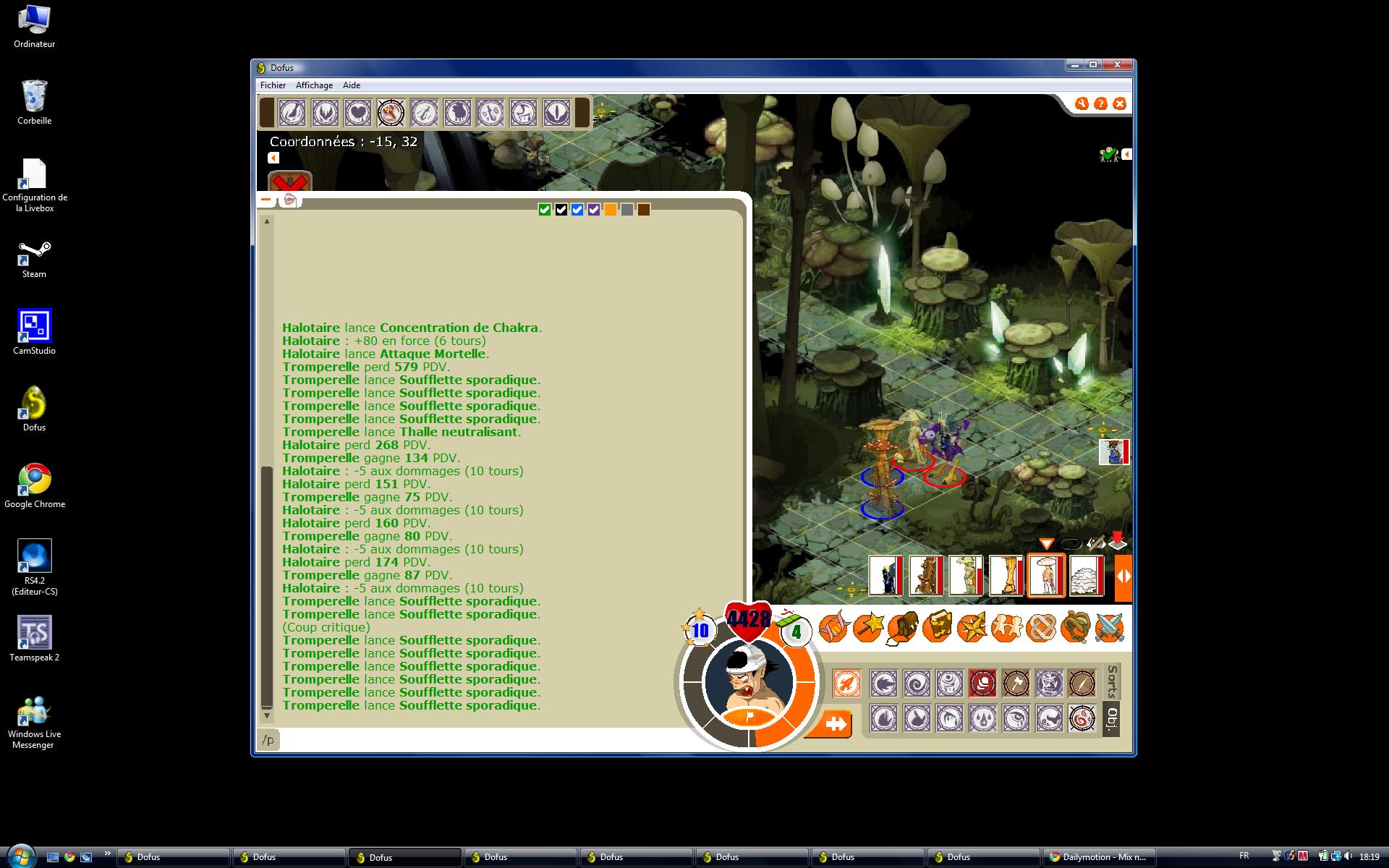Open the Quest book icon
Screen dimensions: 1389x868
click(x=936, y=627)
